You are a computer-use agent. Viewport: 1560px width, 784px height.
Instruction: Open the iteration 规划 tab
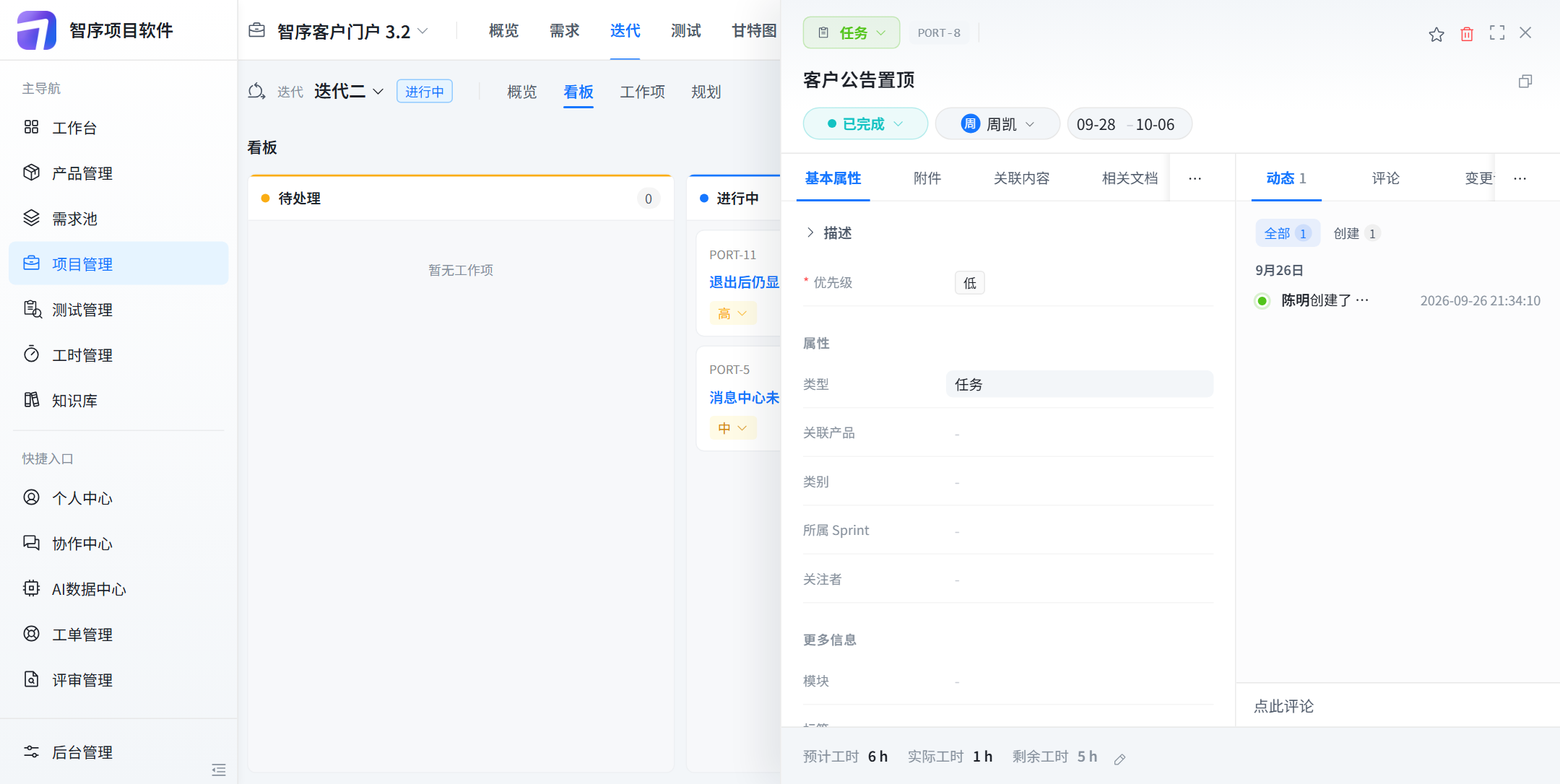tap(706, 92)
